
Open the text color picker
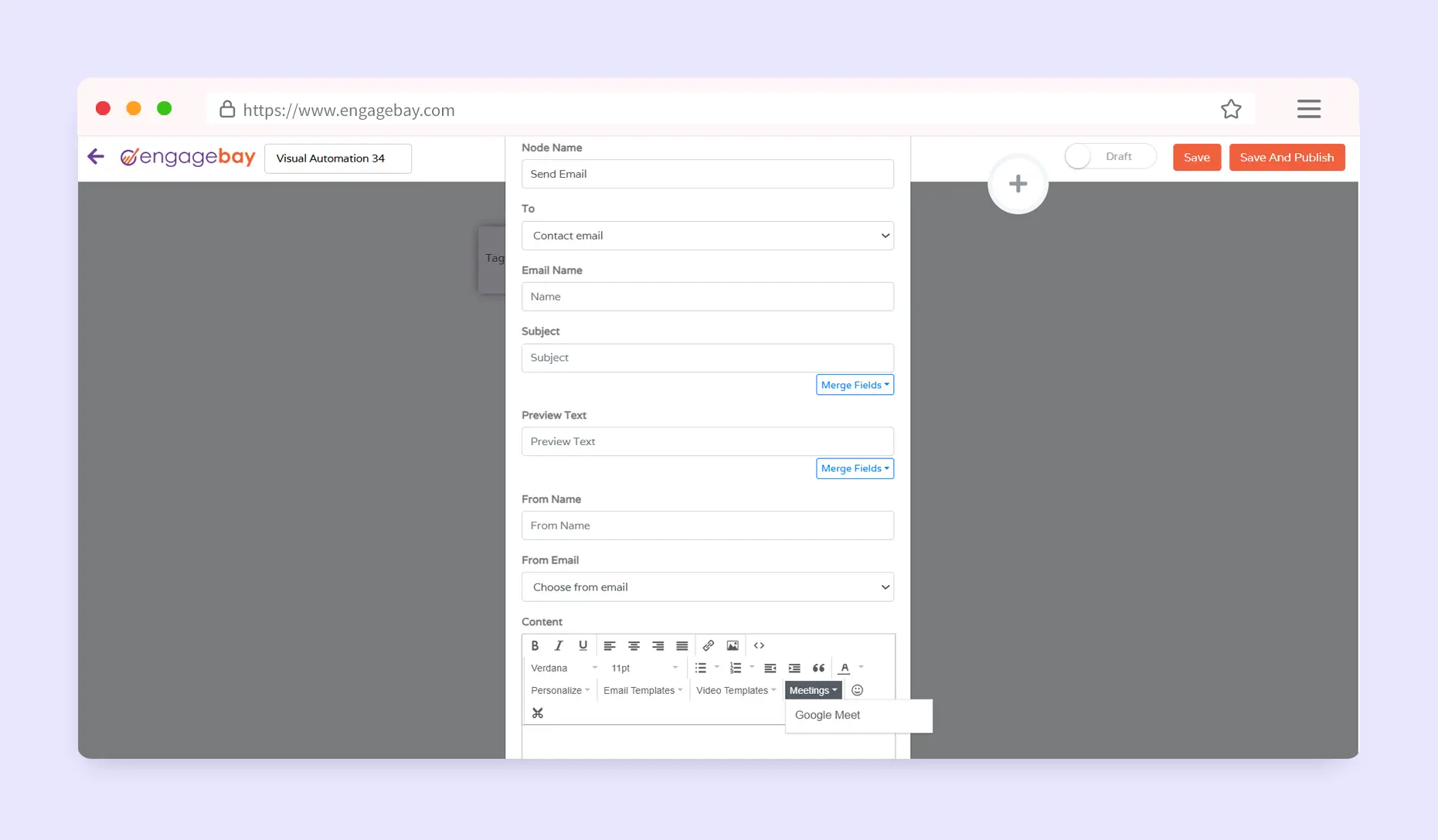pos(845,668)
